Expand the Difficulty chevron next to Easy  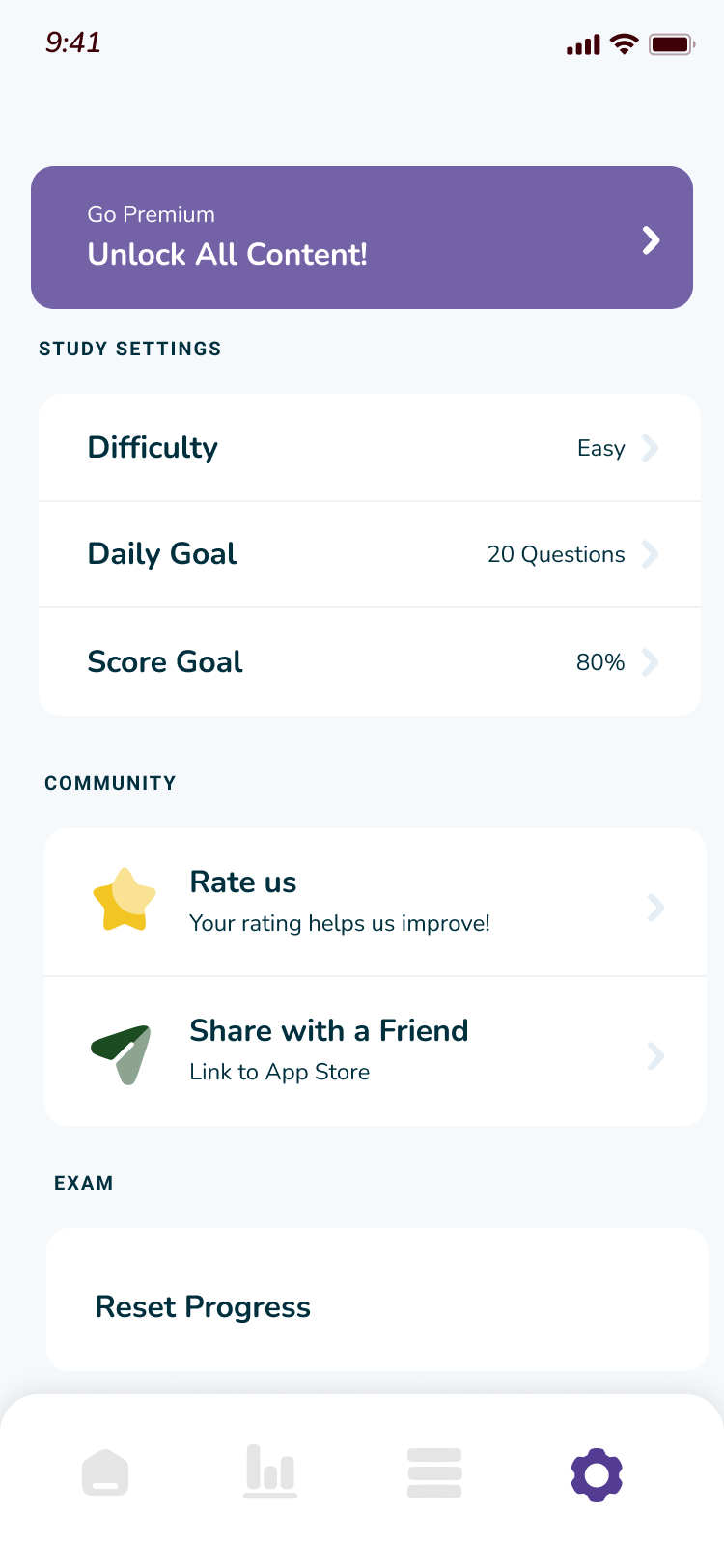click(x=651, y=448)
